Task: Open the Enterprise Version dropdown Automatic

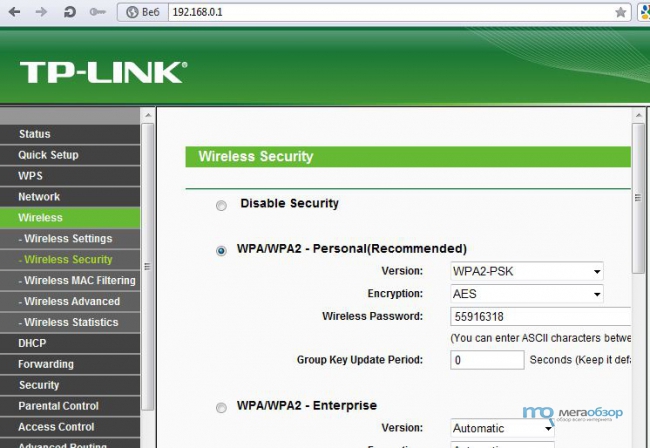Action: pyautogui.click(x=502, y=428)
